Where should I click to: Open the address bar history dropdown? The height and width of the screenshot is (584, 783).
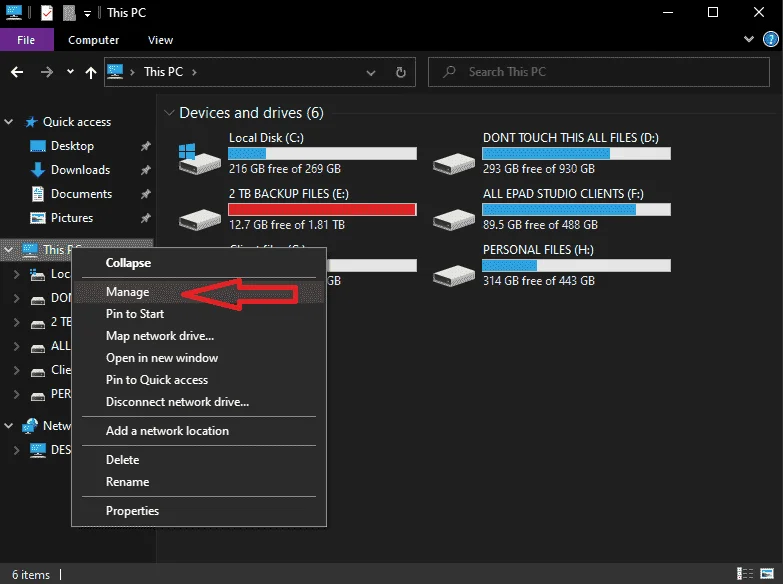371,73
